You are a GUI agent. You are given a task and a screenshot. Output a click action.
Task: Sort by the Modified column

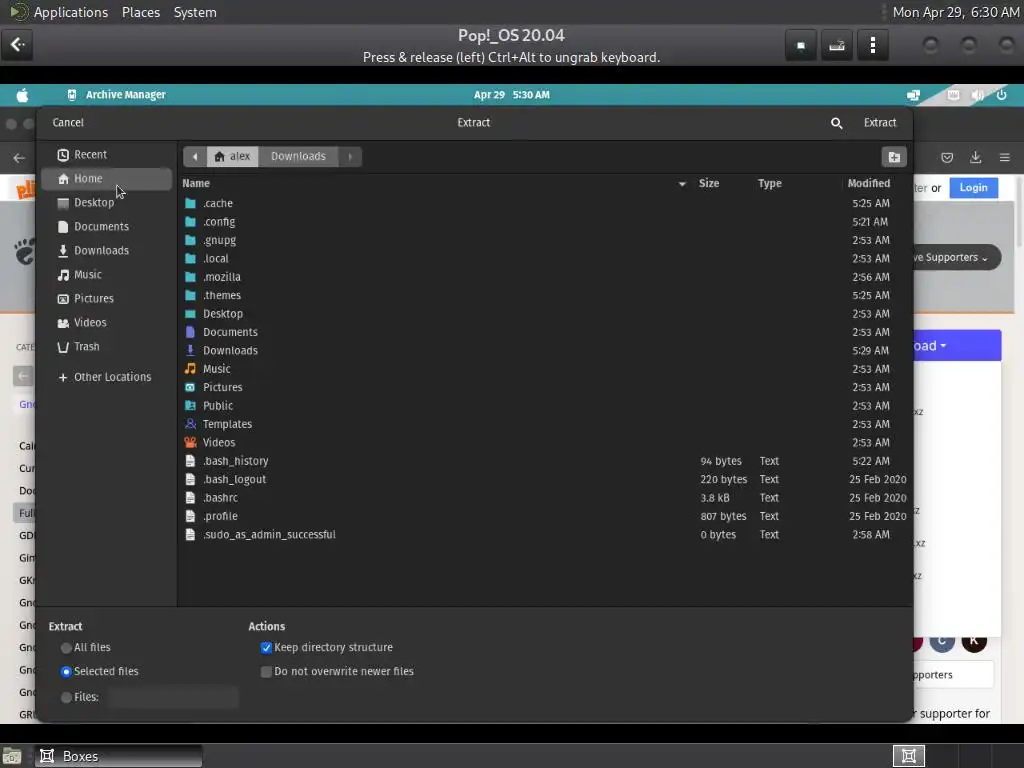869,184
